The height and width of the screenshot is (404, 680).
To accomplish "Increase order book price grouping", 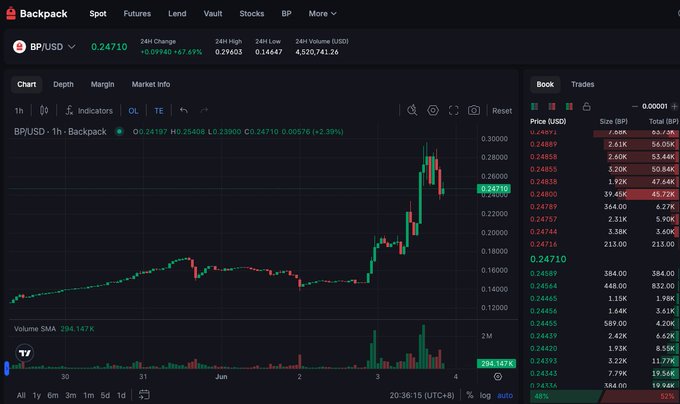I will [x=674, y=106].
